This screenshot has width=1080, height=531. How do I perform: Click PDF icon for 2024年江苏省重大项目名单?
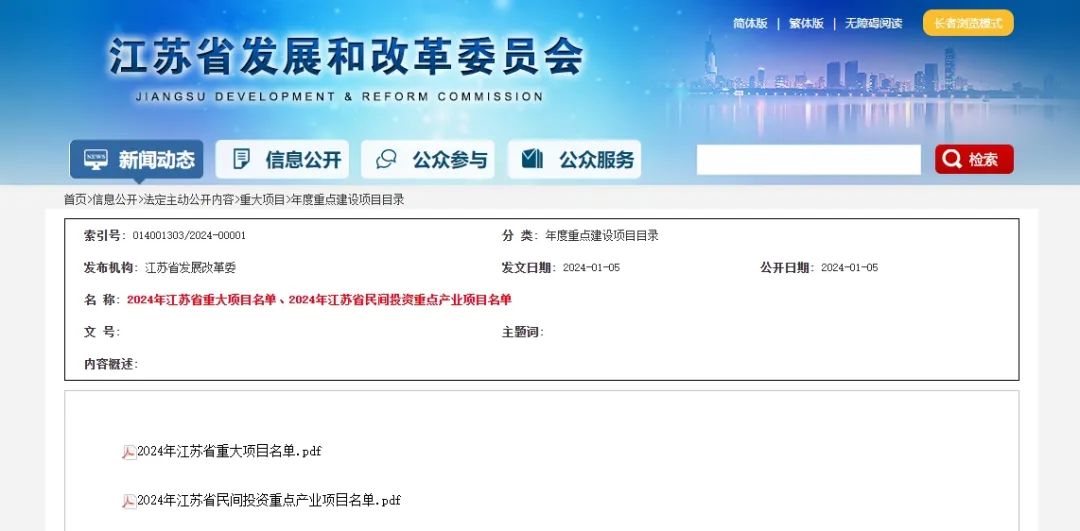pyautogui.click(x=129, y=452)
